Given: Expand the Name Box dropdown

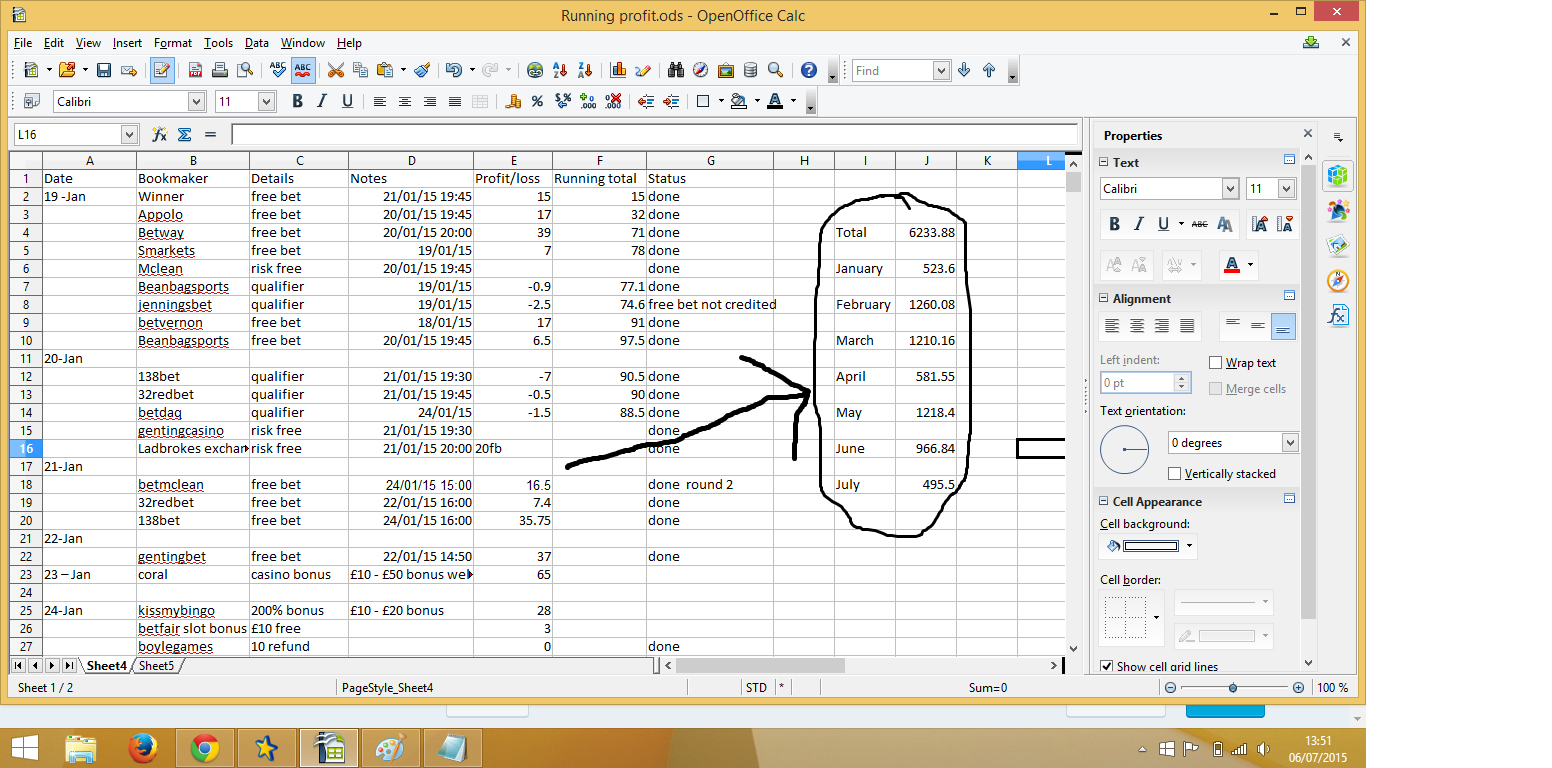Looking at the screenshot, I should (129, 134).
